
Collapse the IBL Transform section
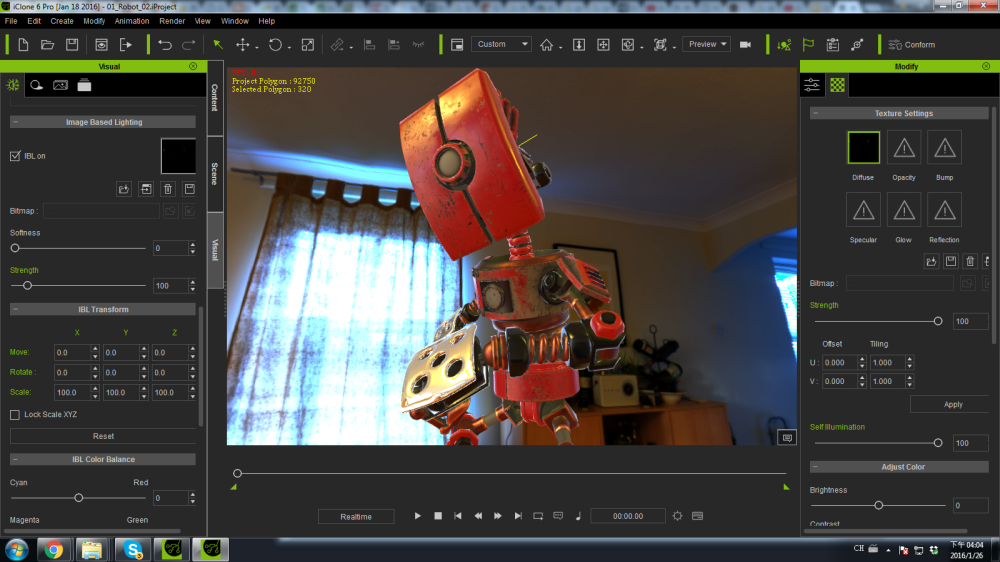click(x=16, y=310)
